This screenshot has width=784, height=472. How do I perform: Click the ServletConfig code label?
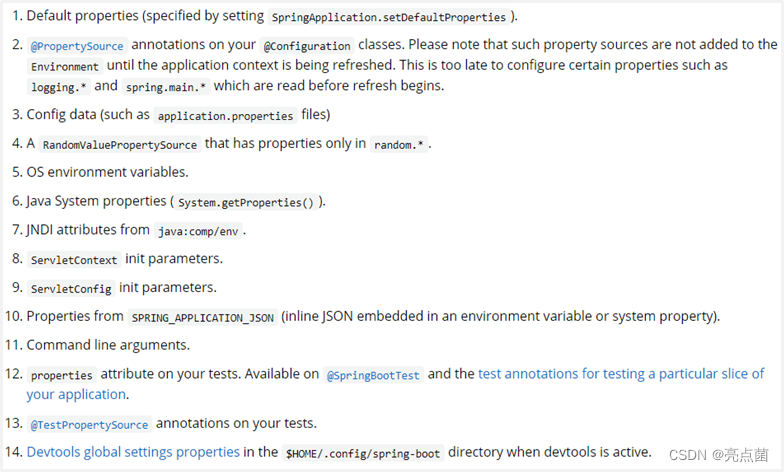tap(71, 288)
